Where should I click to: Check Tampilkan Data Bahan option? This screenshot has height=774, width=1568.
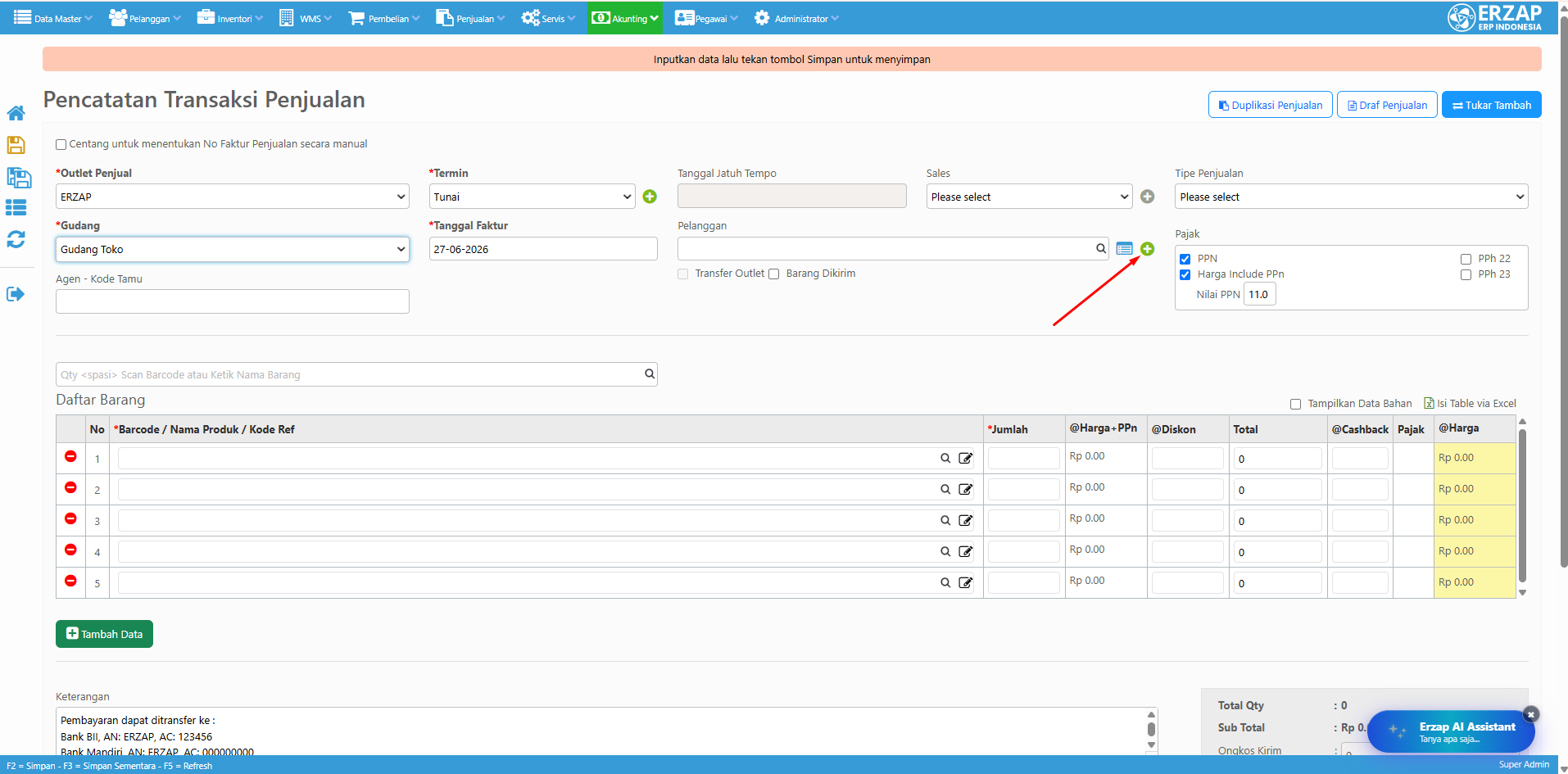pyautogui.click(x=1295, y=404)
